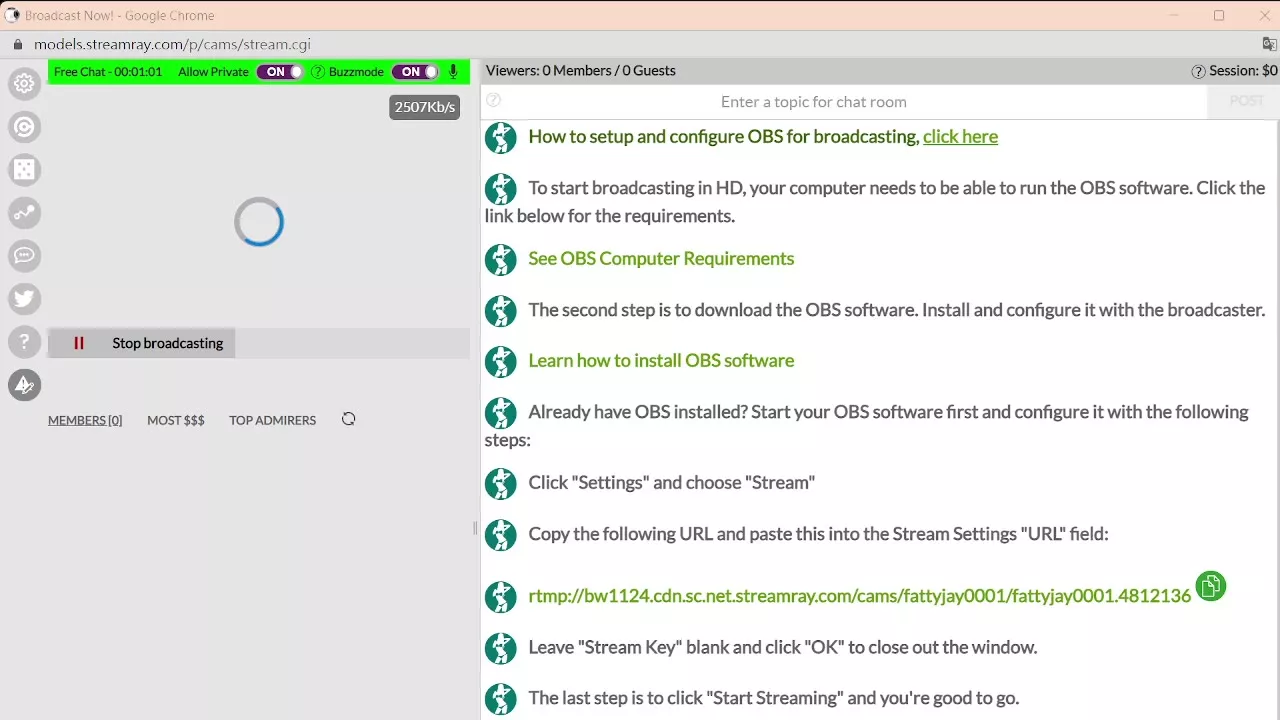
Task: Refresh the members list
Action: 348,420
